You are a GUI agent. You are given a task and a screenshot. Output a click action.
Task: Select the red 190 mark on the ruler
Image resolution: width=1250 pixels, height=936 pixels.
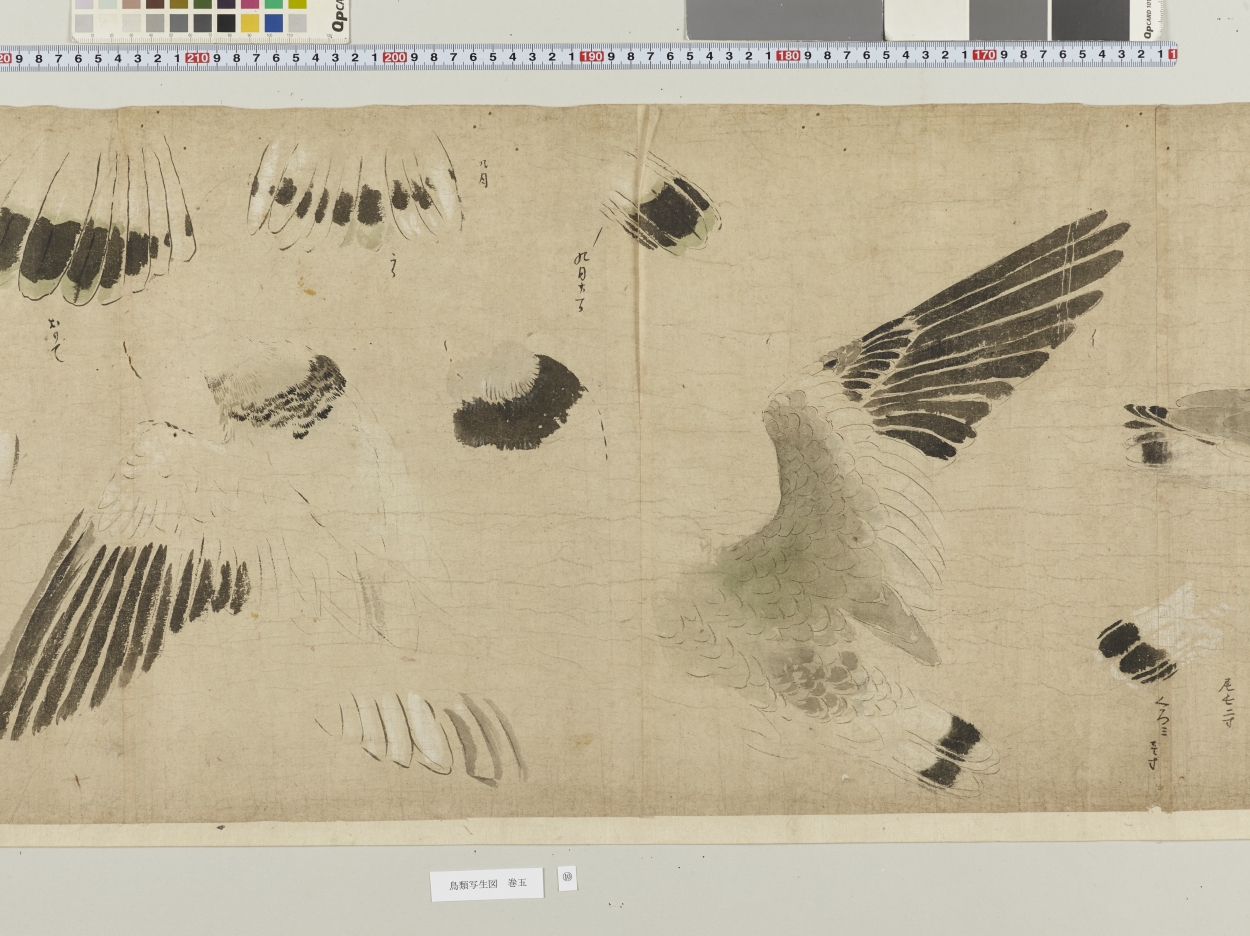point(591,57)
